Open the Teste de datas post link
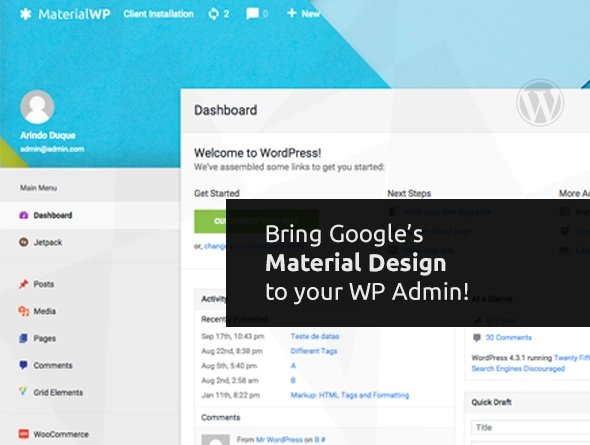 tap(315, 336)
